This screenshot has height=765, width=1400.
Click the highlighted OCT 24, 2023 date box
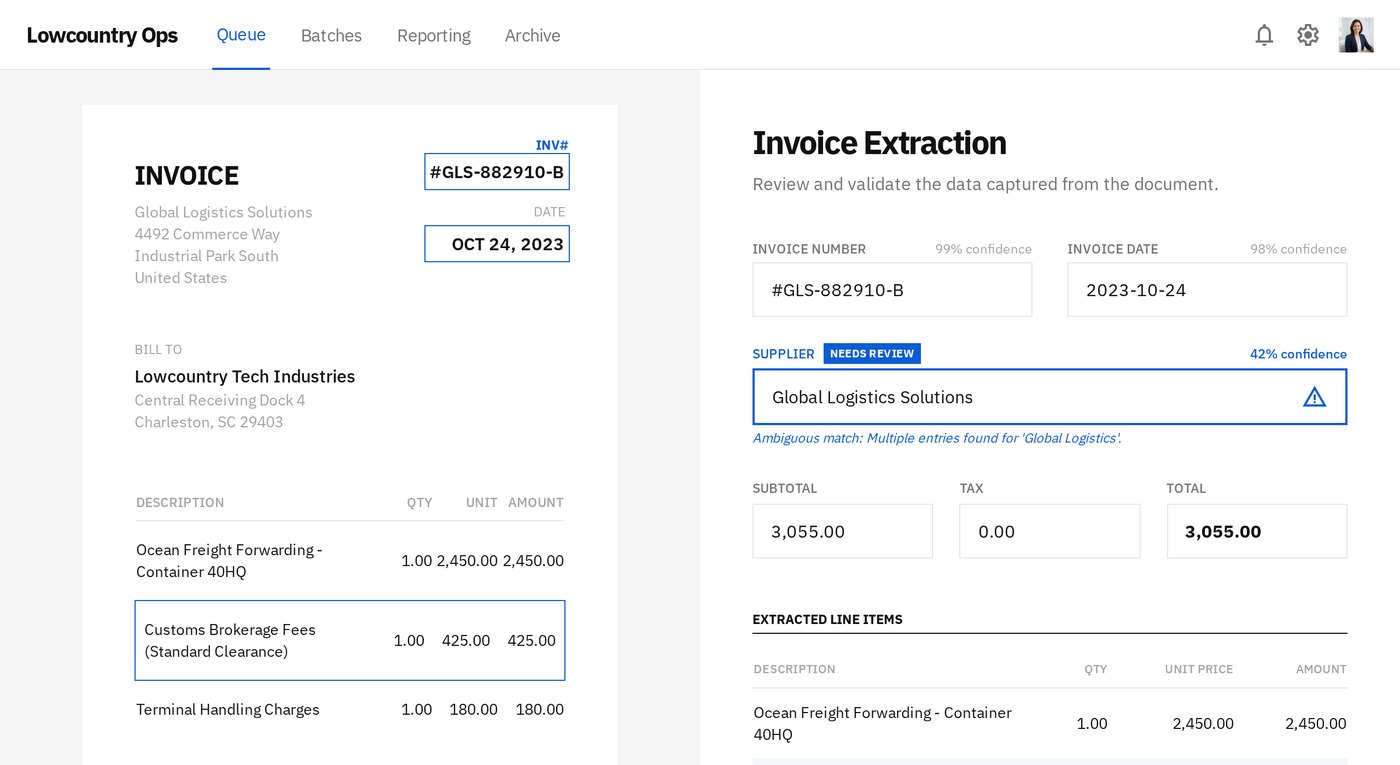tap(497, 244)
